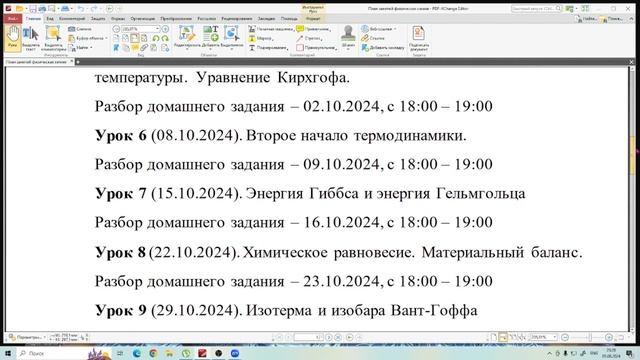This screenshot has width=640, height=360.
Task: Open the Options (Параметры) dropdown in status bar
Action: pos(27,338)
